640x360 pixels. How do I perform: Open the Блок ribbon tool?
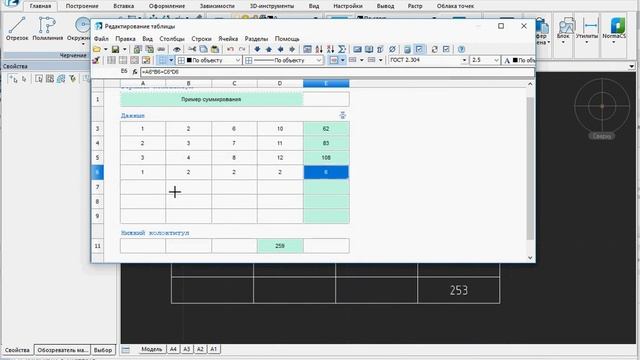566,29
